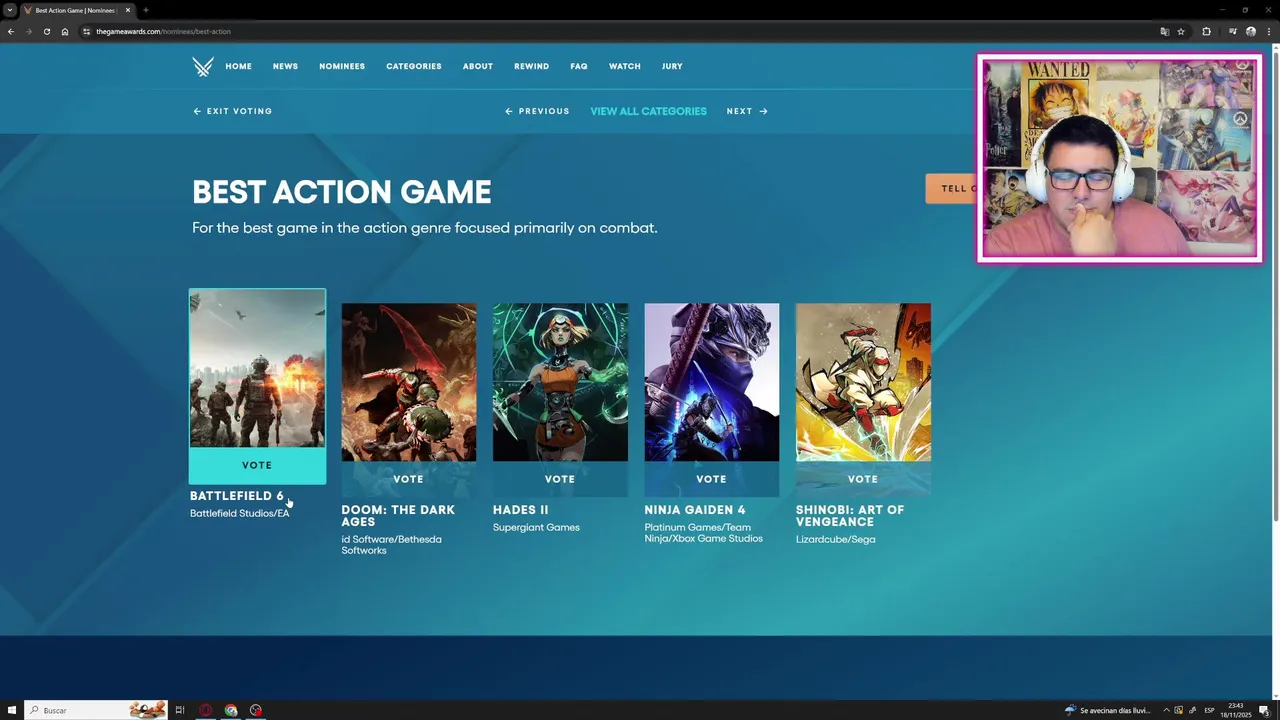Open Chrome three-dot menu
Screen dimensions: 1280x720
(1268, 31)
